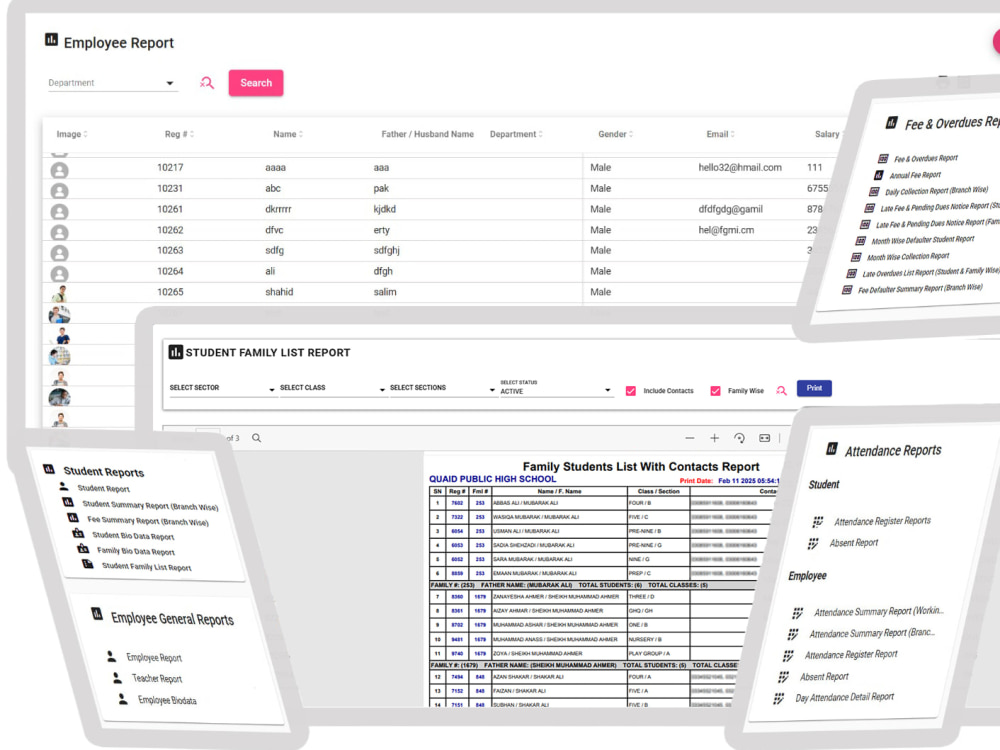The image size is (1000, 750).
Task: Uncheck the Include Contacts checkbox
Action: pos(631,391)
